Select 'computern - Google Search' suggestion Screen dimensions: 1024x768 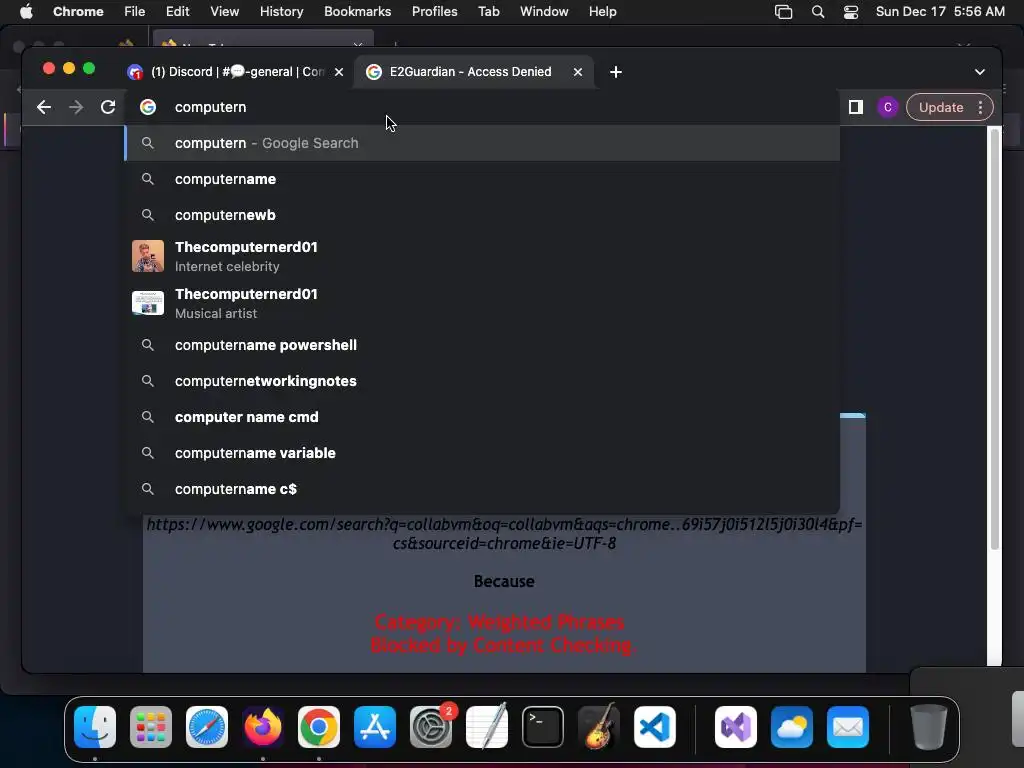(482, 143)
